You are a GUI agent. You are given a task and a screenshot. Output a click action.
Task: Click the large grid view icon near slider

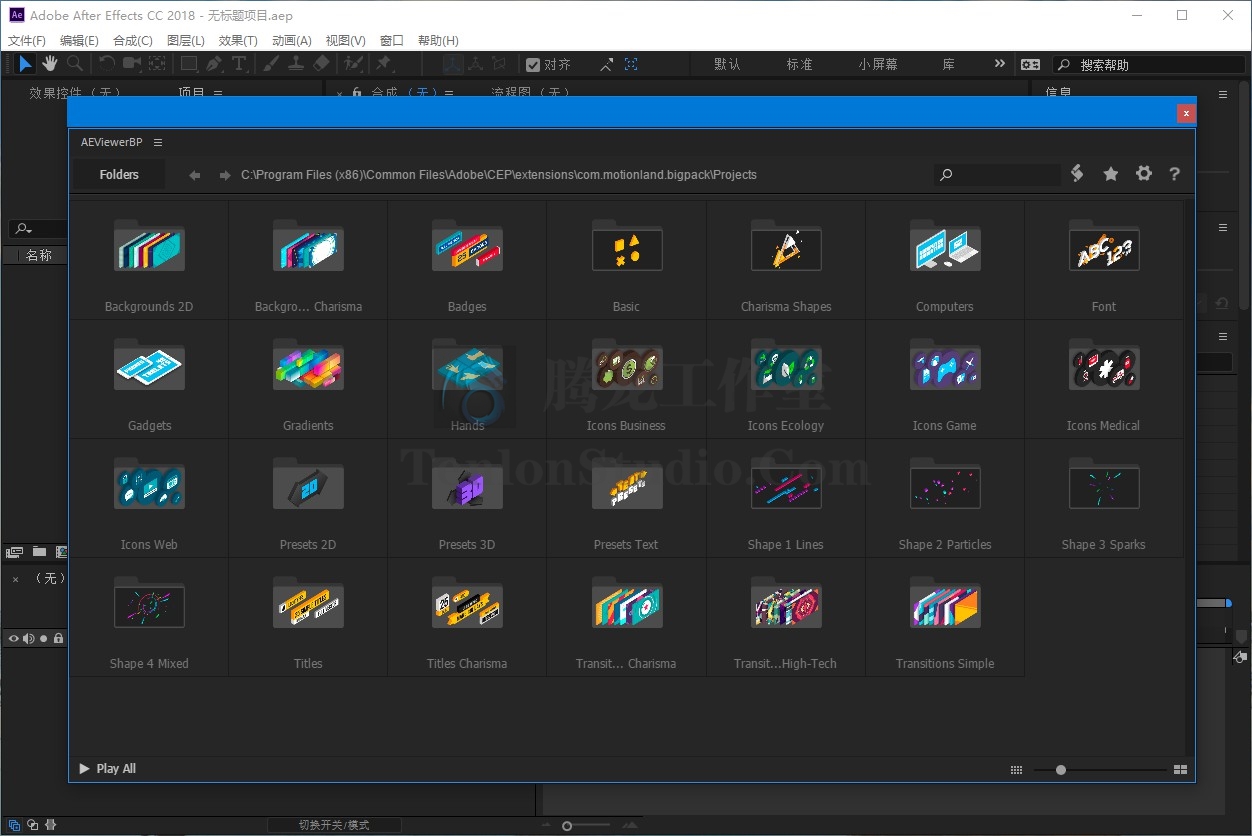tap(1180, 770)
